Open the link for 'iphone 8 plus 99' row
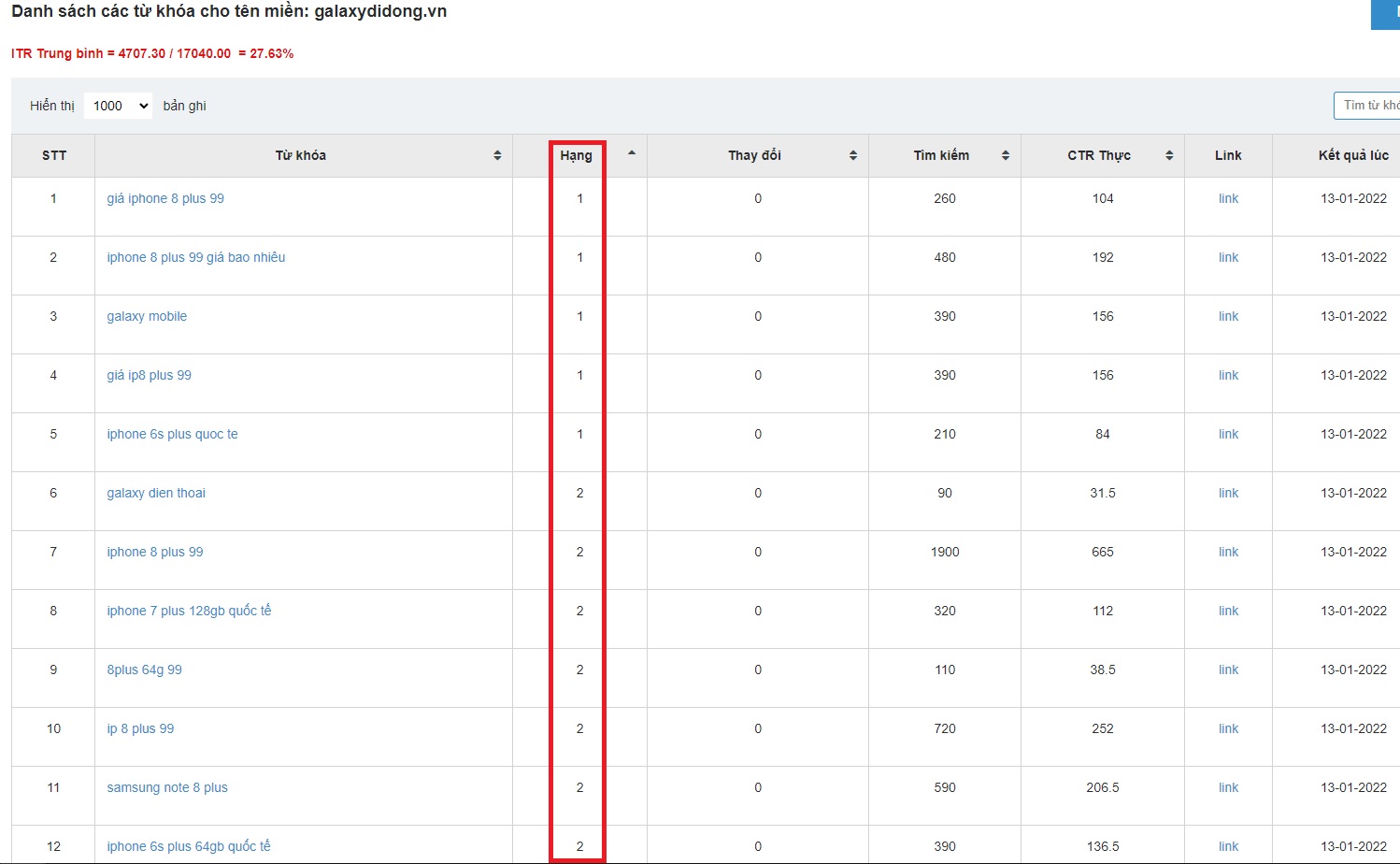The width and height of the screenshot is (1400, 864). pyautogui.click(x=1228, y=552)
